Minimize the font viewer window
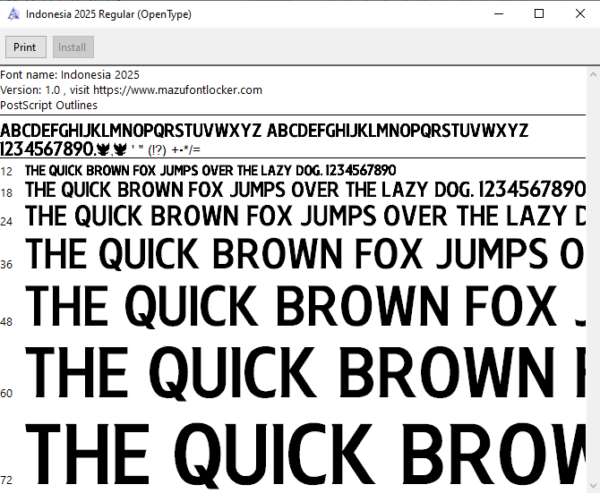The width and height of the screenshot is (600, 493). tap(499, 14)
